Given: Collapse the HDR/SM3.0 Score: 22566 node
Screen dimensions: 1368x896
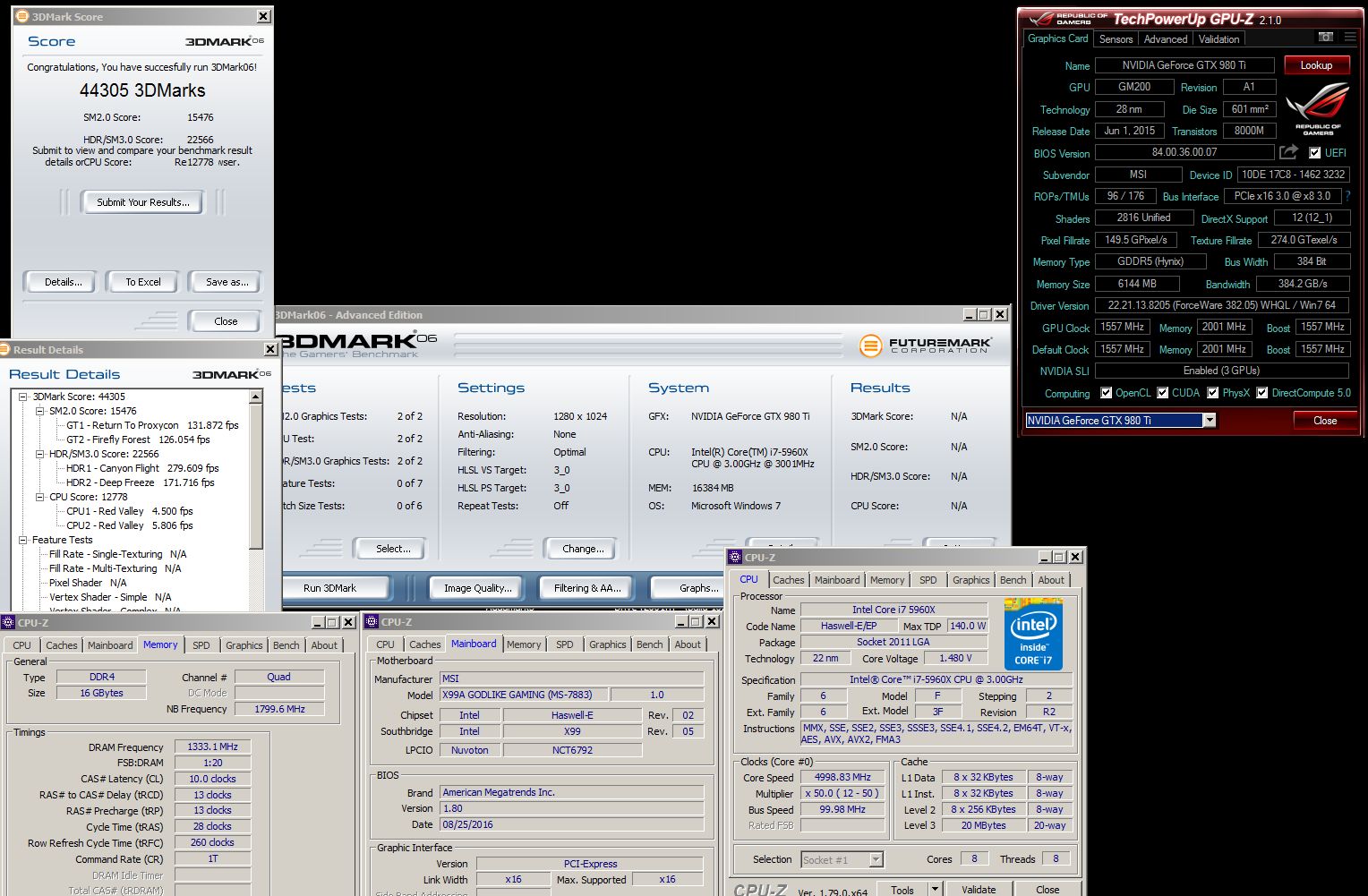Looking at the screenshot, I should point(40,454).
